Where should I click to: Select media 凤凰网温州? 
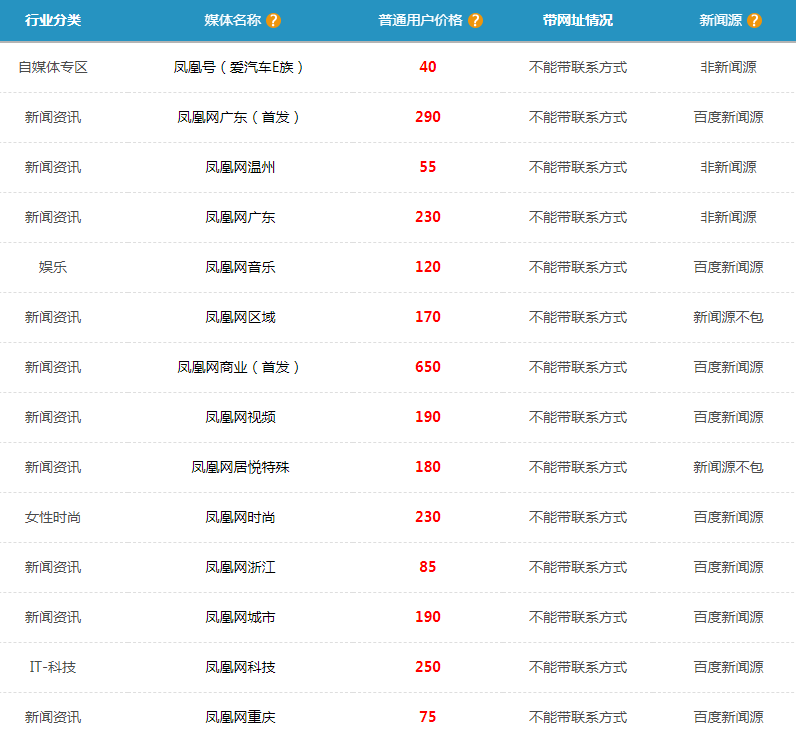click(x=240, y=167)
